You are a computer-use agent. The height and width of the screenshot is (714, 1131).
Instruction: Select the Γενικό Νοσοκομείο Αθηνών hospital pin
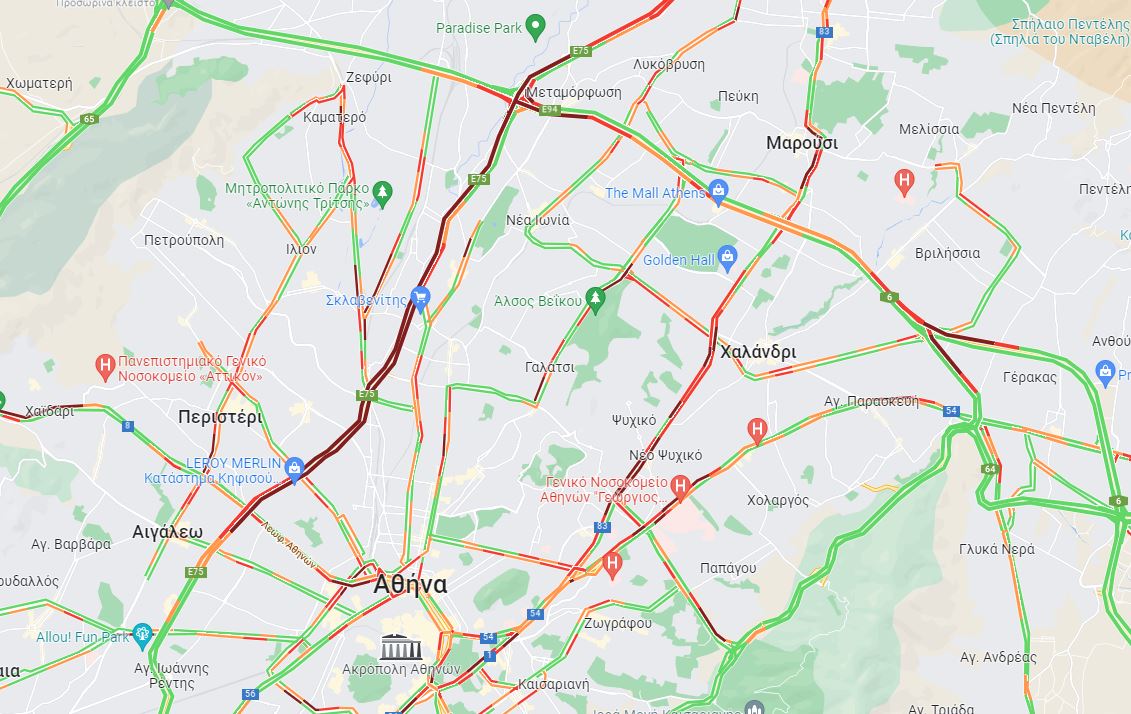tap(679, 488)
